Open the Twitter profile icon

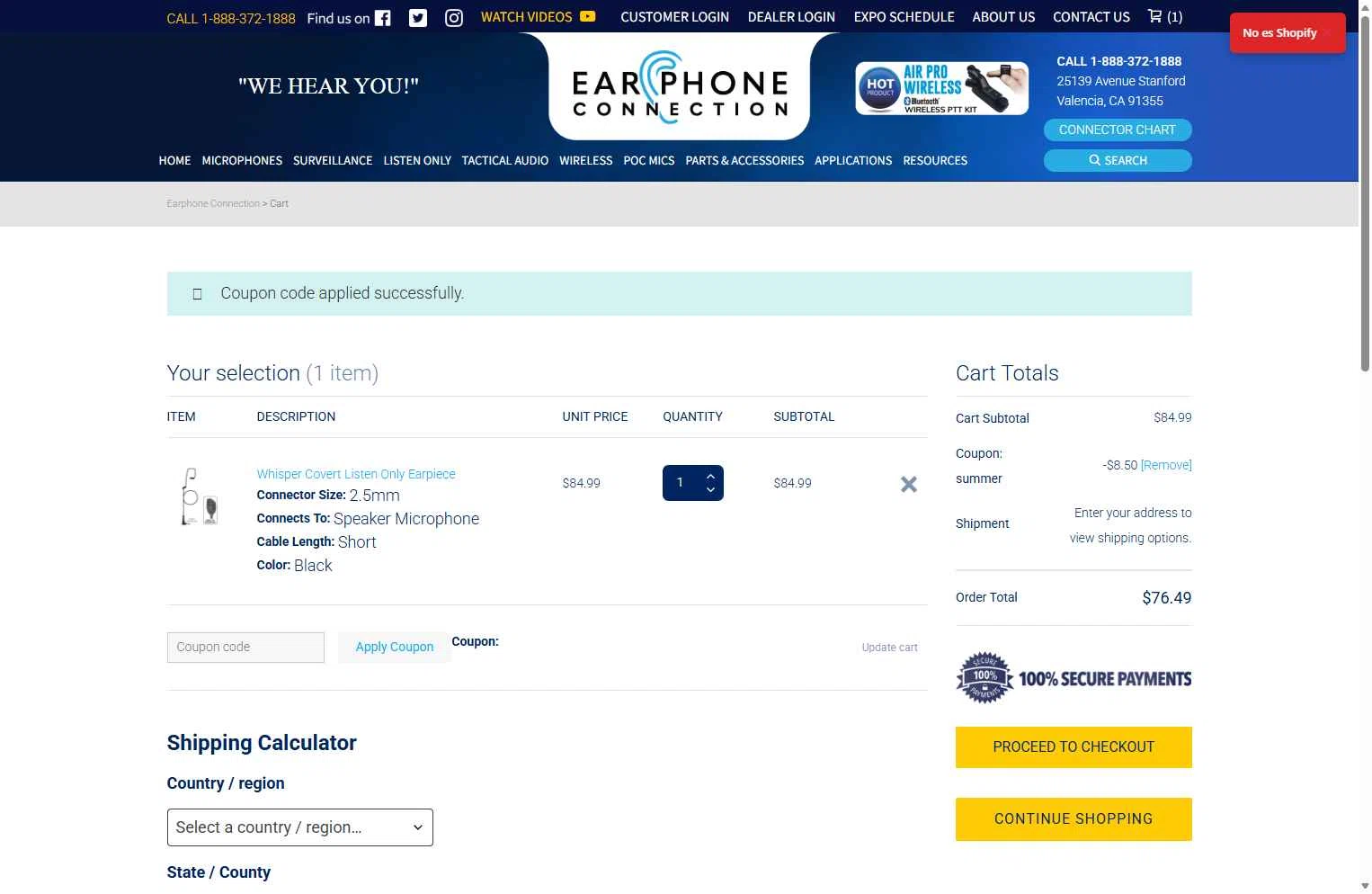click(x=418, y=18)
